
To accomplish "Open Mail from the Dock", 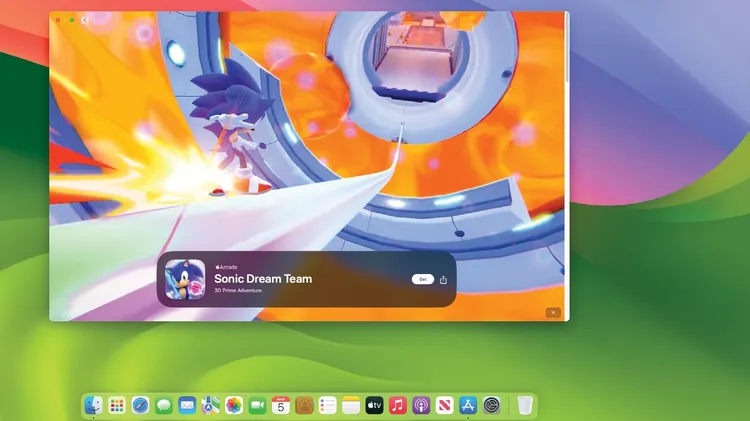I will [187, 406].
